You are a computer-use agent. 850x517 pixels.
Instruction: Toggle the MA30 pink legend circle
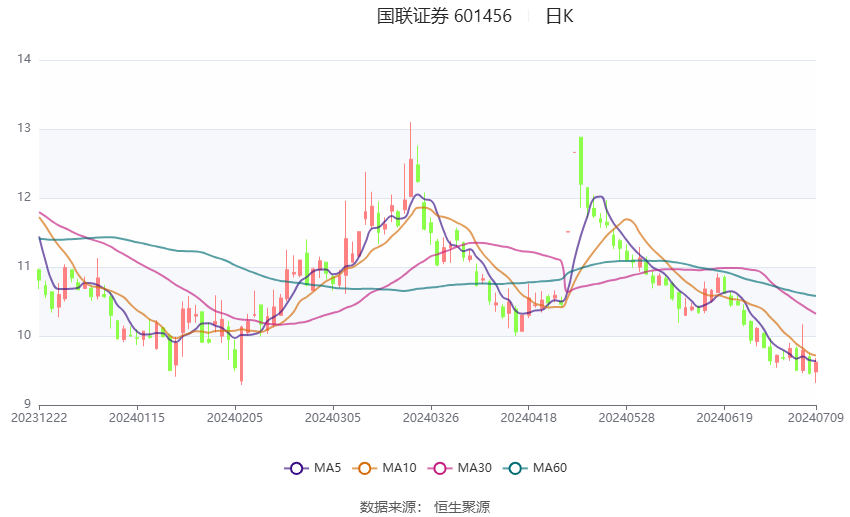tap(440, 468)
